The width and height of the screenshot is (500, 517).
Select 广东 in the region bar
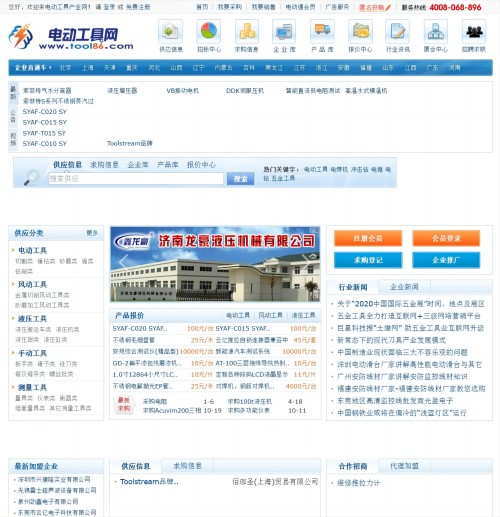coord(432,68)
